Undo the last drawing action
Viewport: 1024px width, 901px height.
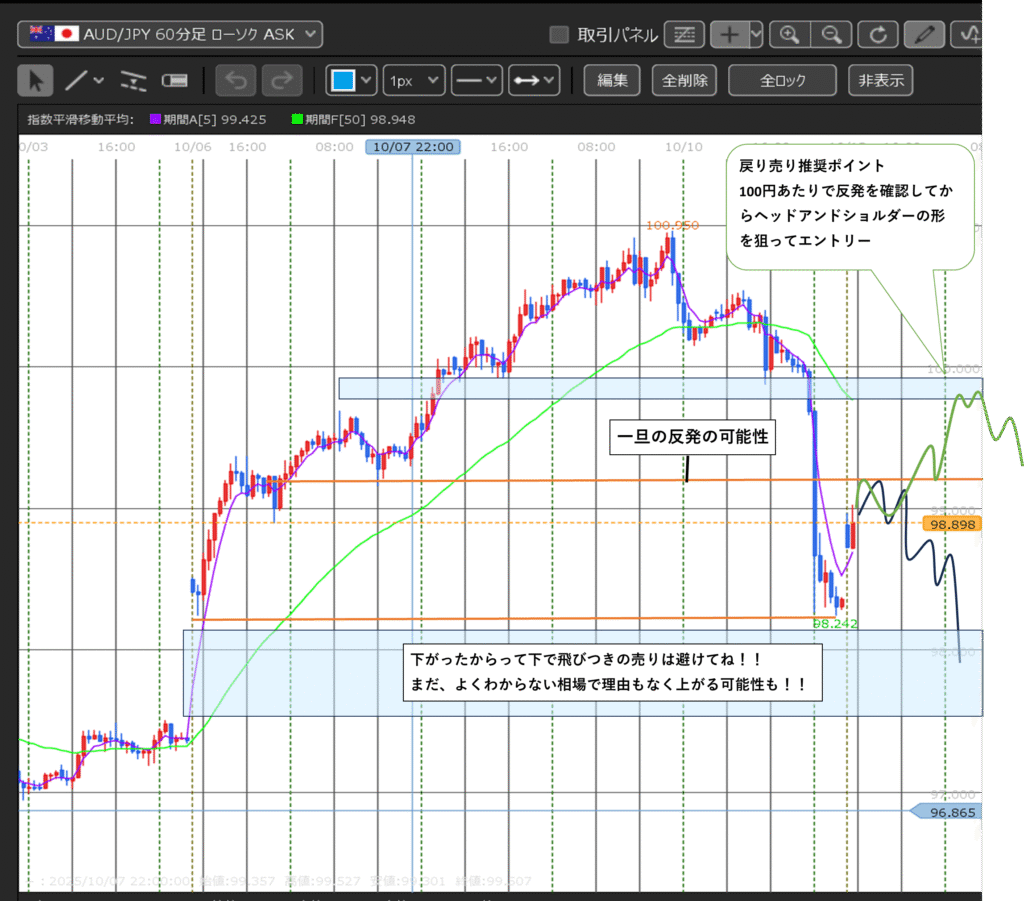[236, 80]
